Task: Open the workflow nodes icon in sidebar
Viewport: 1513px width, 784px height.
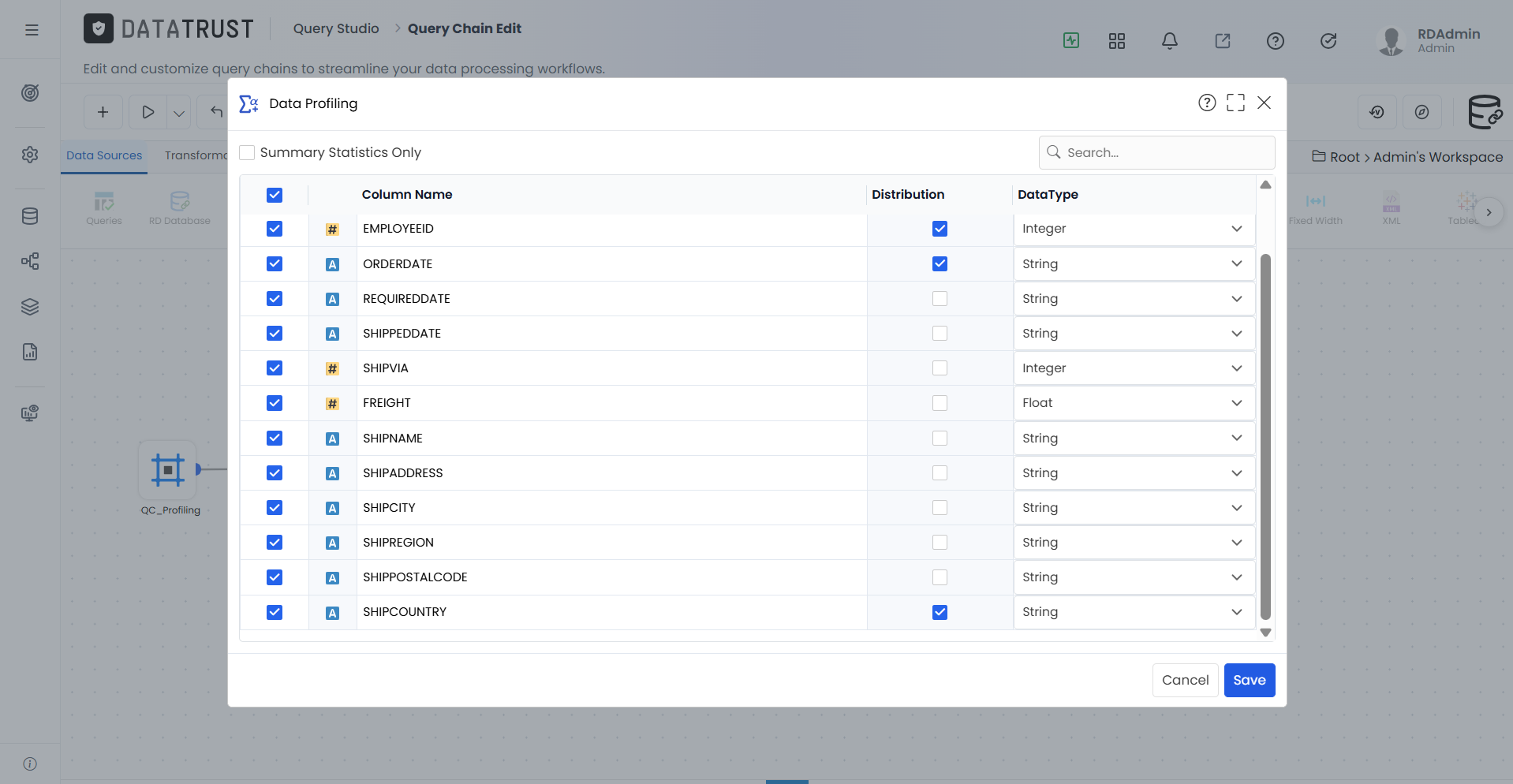Action: [30, 261]
